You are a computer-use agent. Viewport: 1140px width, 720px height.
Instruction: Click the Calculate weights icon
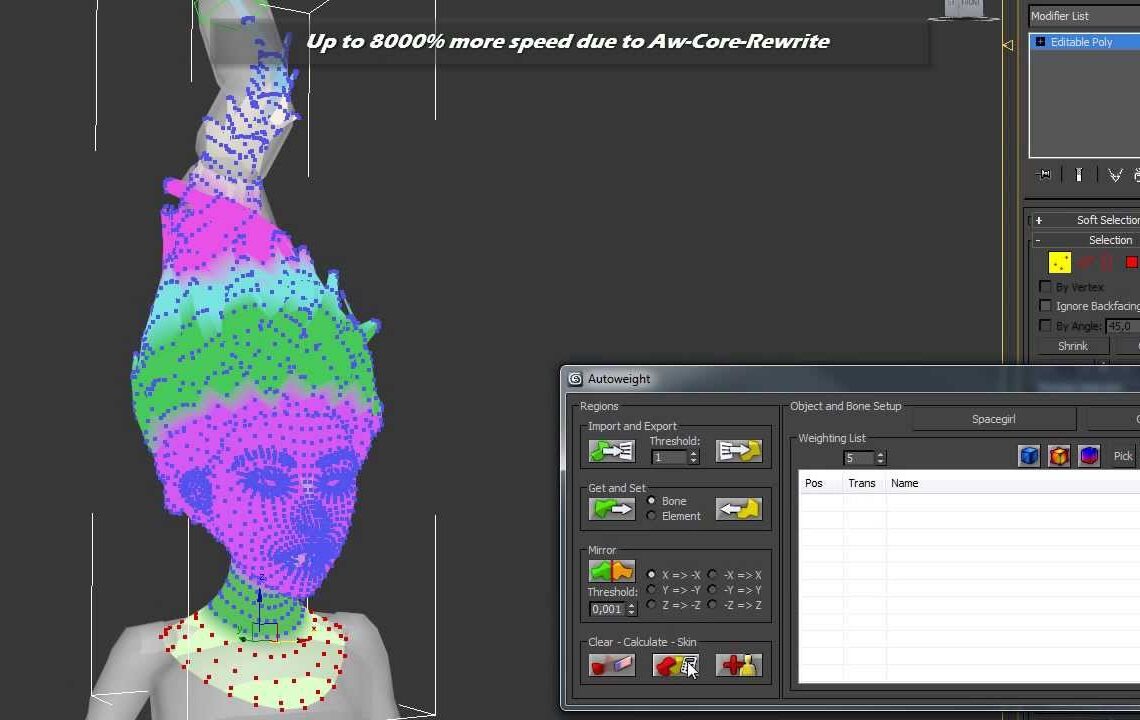click(675, 665)
